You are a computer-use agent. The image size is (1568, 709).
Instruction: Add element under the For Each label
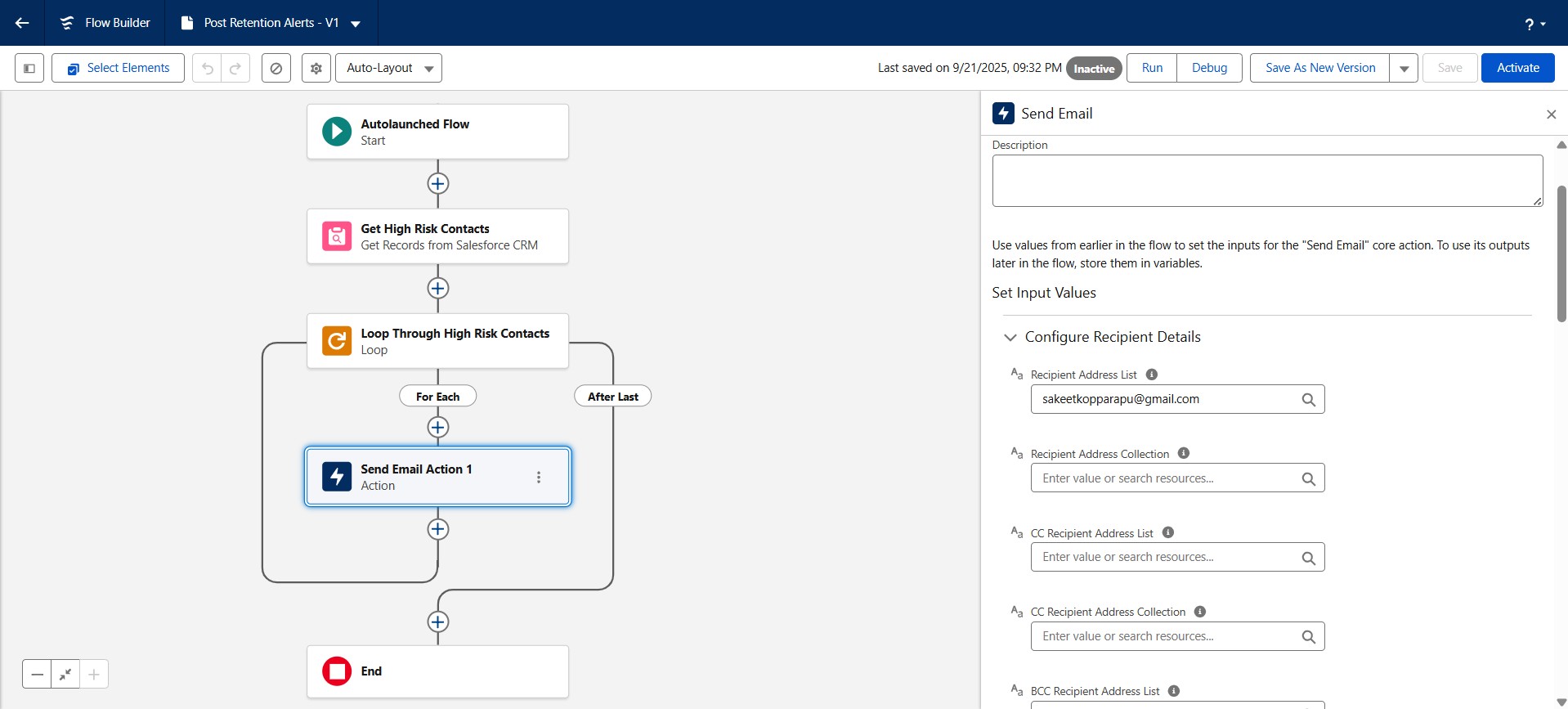click(x=438, y=427)
